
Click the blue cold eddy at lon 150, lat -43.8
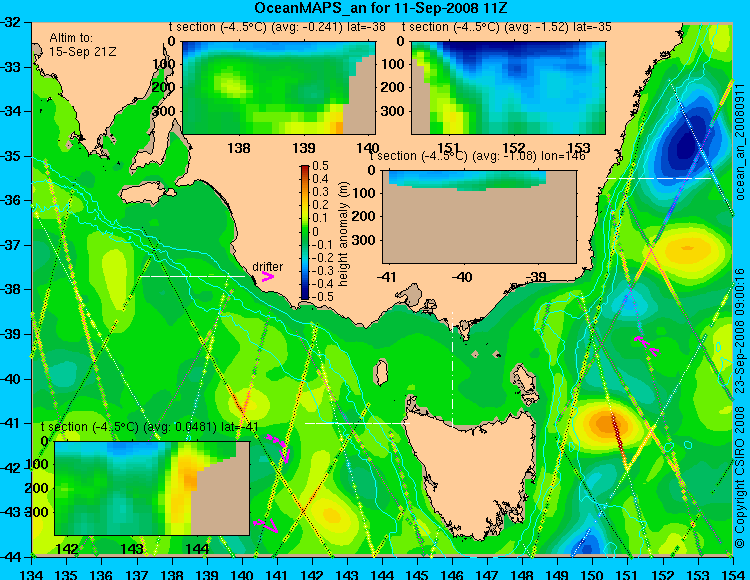pyautogui.click(x=589, y=544)
